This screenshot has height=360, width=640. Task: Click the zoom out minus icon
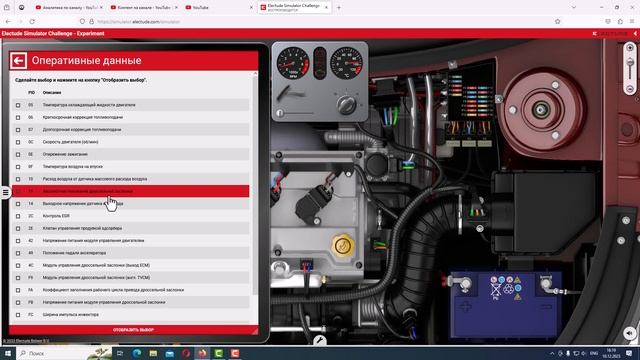coord(630,89)
